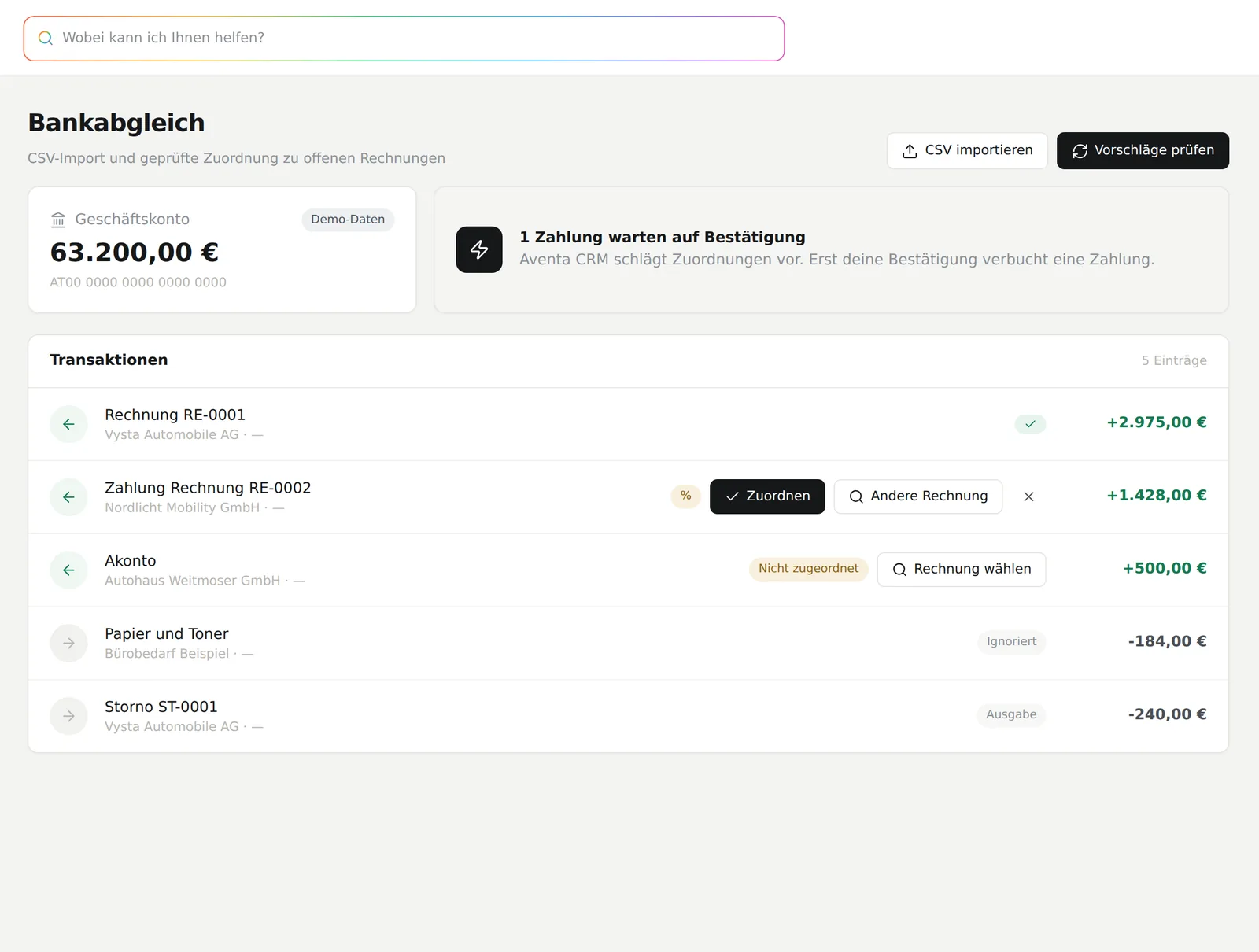The image size is (1259, 952).
Task: Click the Demo-Daten badge
Action: (x=348, y=220)
